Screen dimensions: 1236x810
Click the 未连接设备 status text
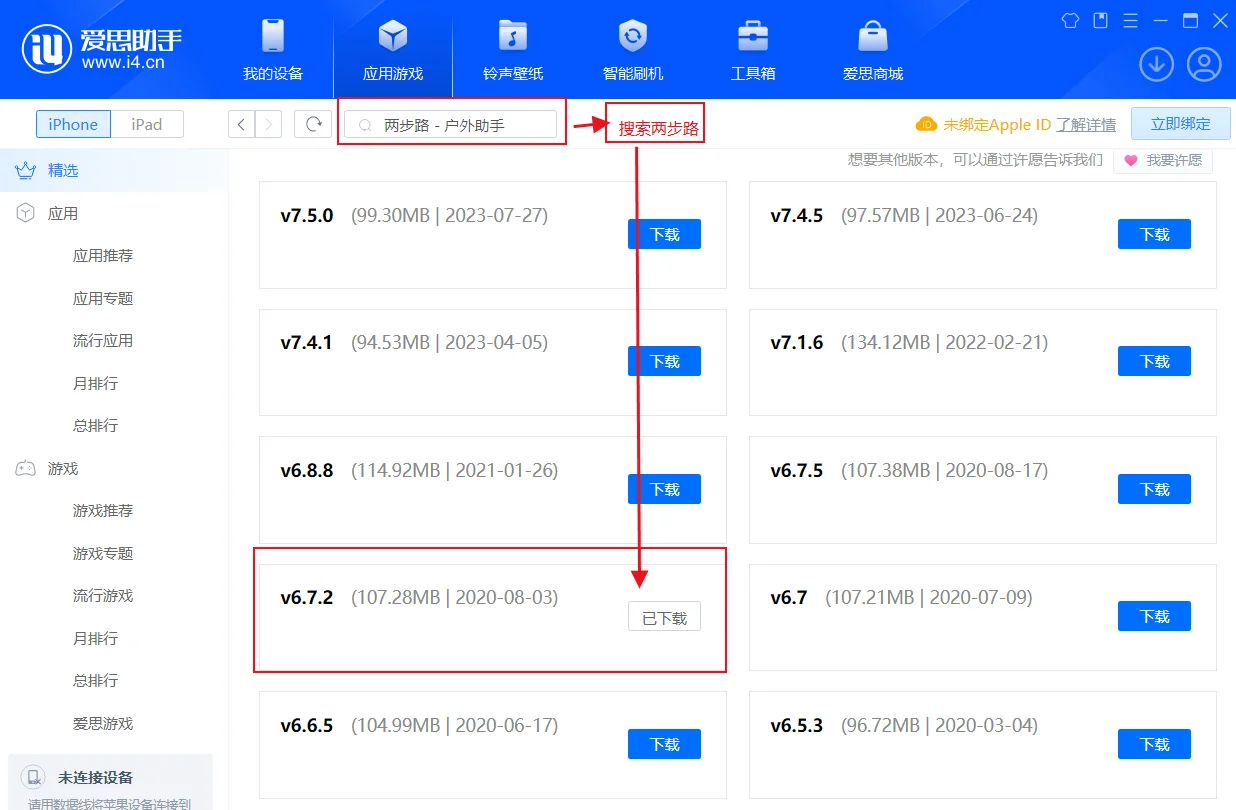click(x=96, y=777)
